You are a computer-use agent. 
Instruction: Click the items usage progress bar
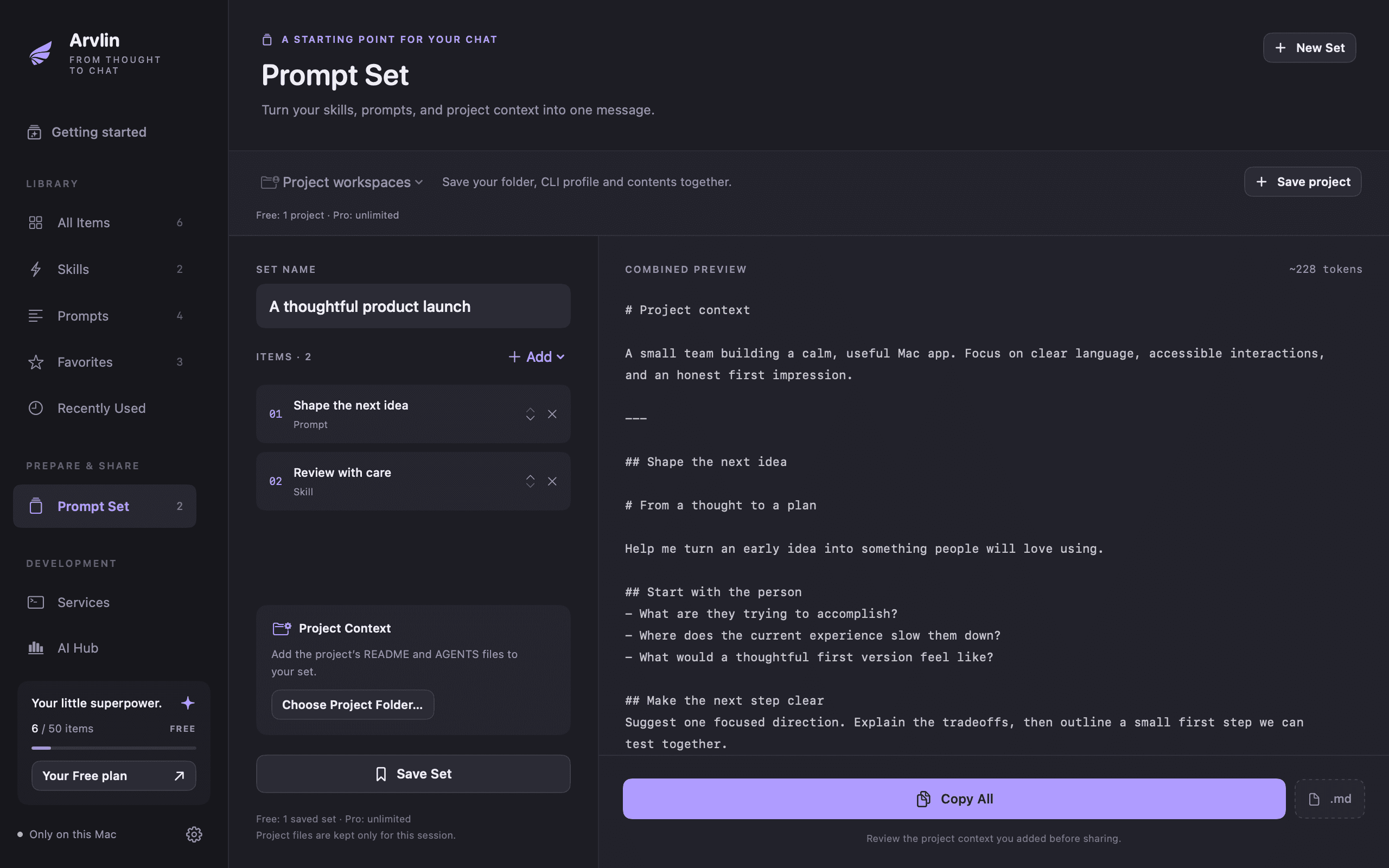pos(113,748)
